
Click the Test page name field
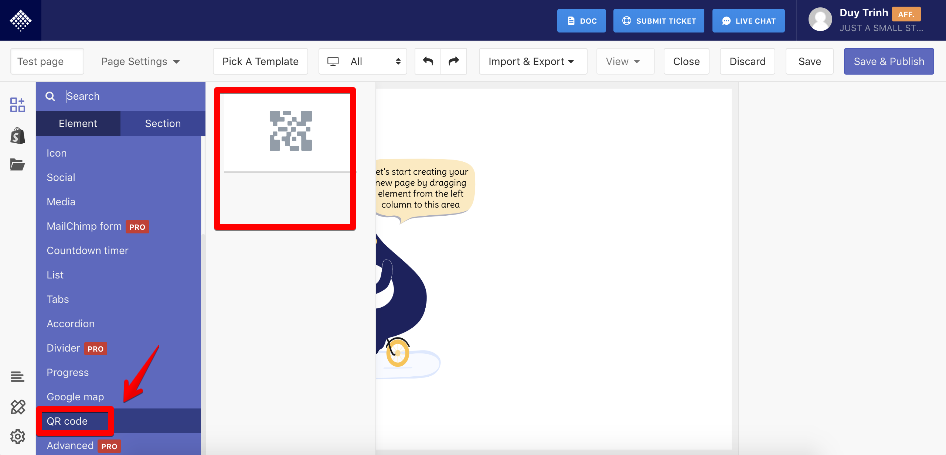[46, 62]
